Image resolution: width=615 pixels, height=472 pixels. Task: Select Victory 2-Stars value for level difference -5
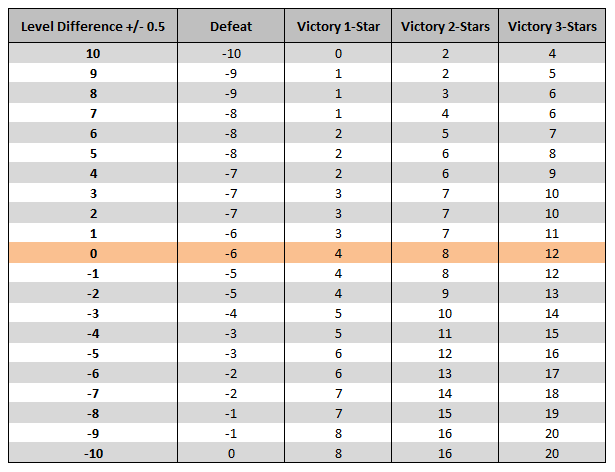point(445,353)
